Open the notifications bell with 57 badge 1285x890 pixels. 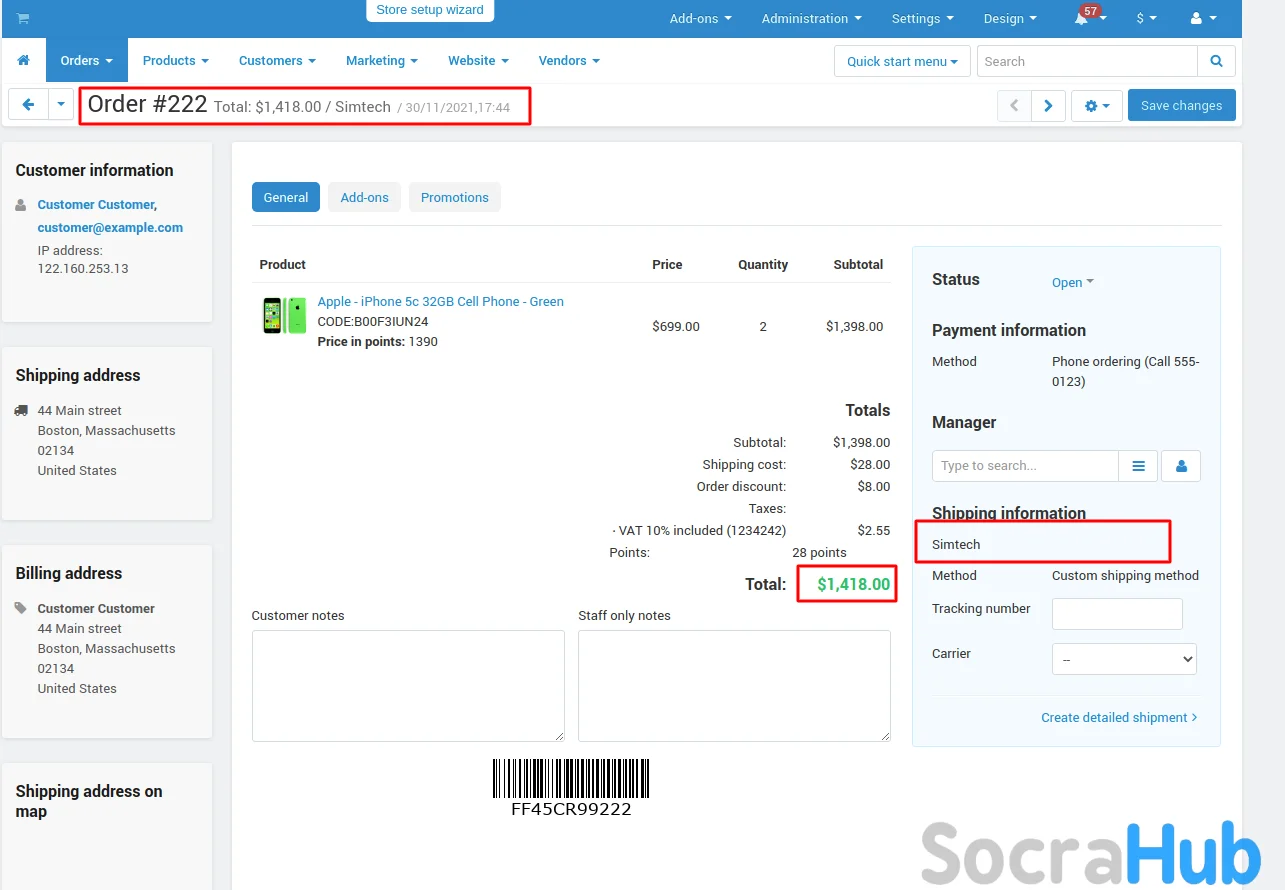[1086, 19]
